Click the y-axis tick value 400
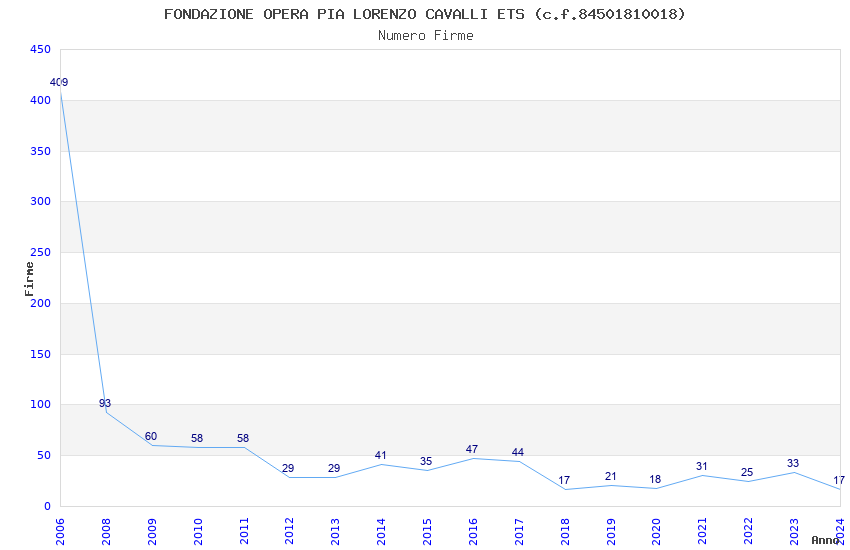 coord(41,100)
